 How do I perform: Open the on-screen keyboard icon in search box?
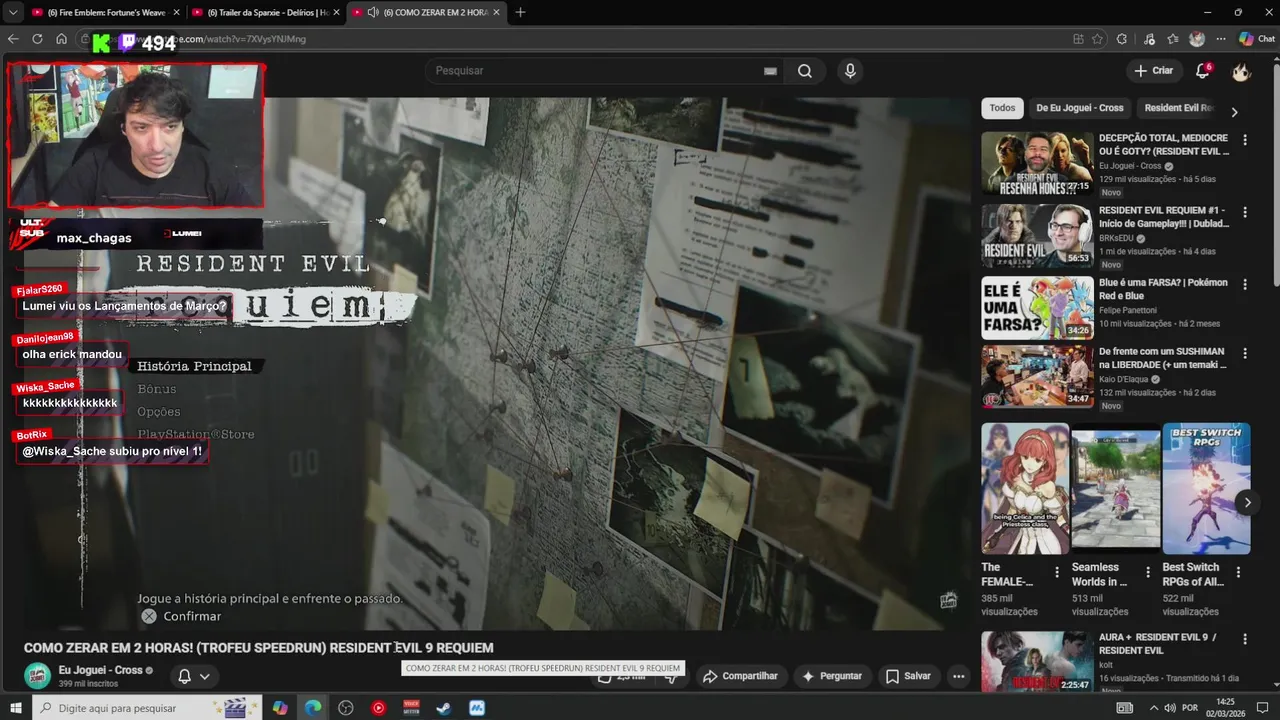pyautogui.click(x=770, y=71)
